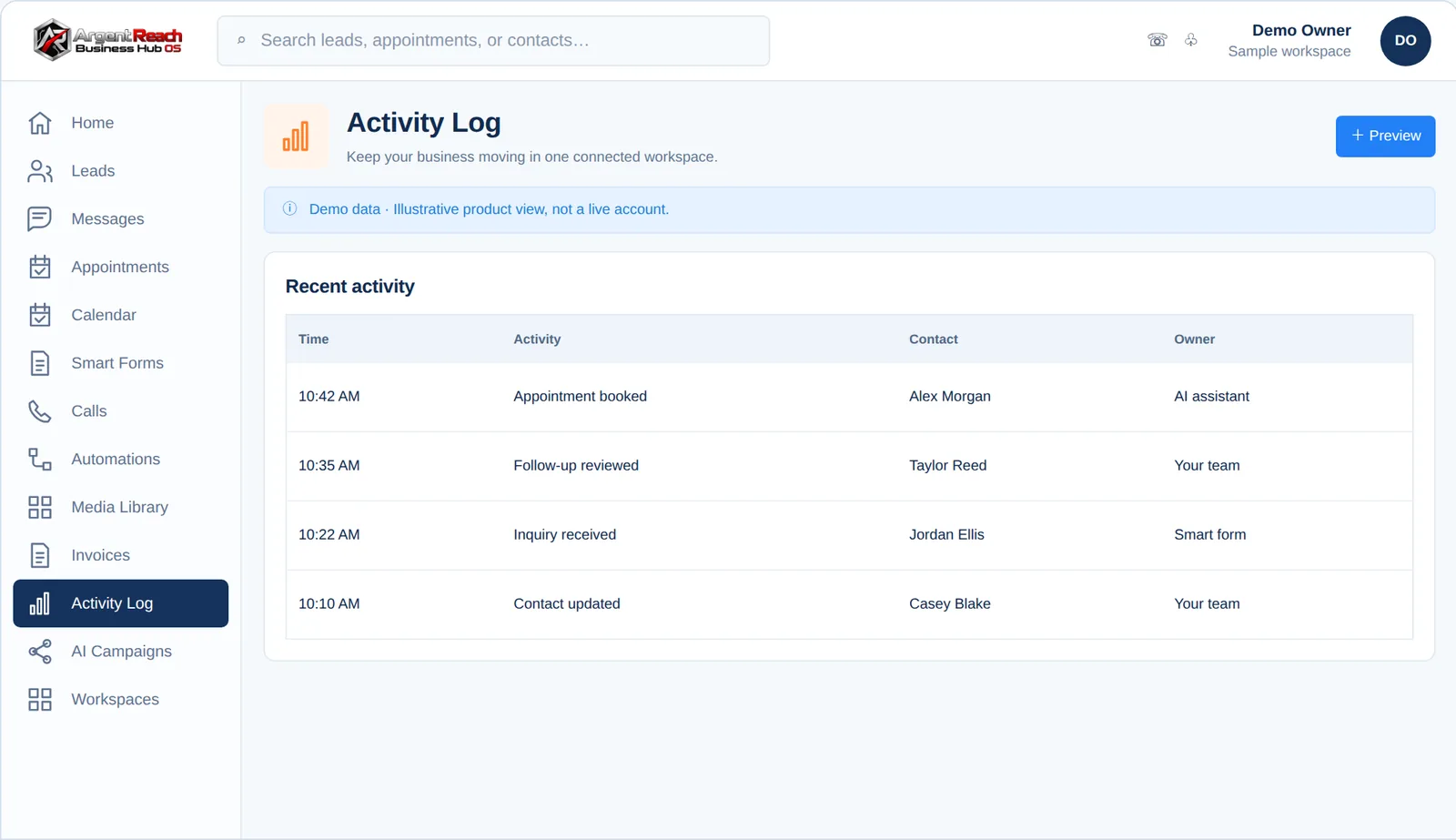Click the ArgentReach Business Hub logo
Viewport: 1456px width, 840px height.
click(x=107, y=40)
